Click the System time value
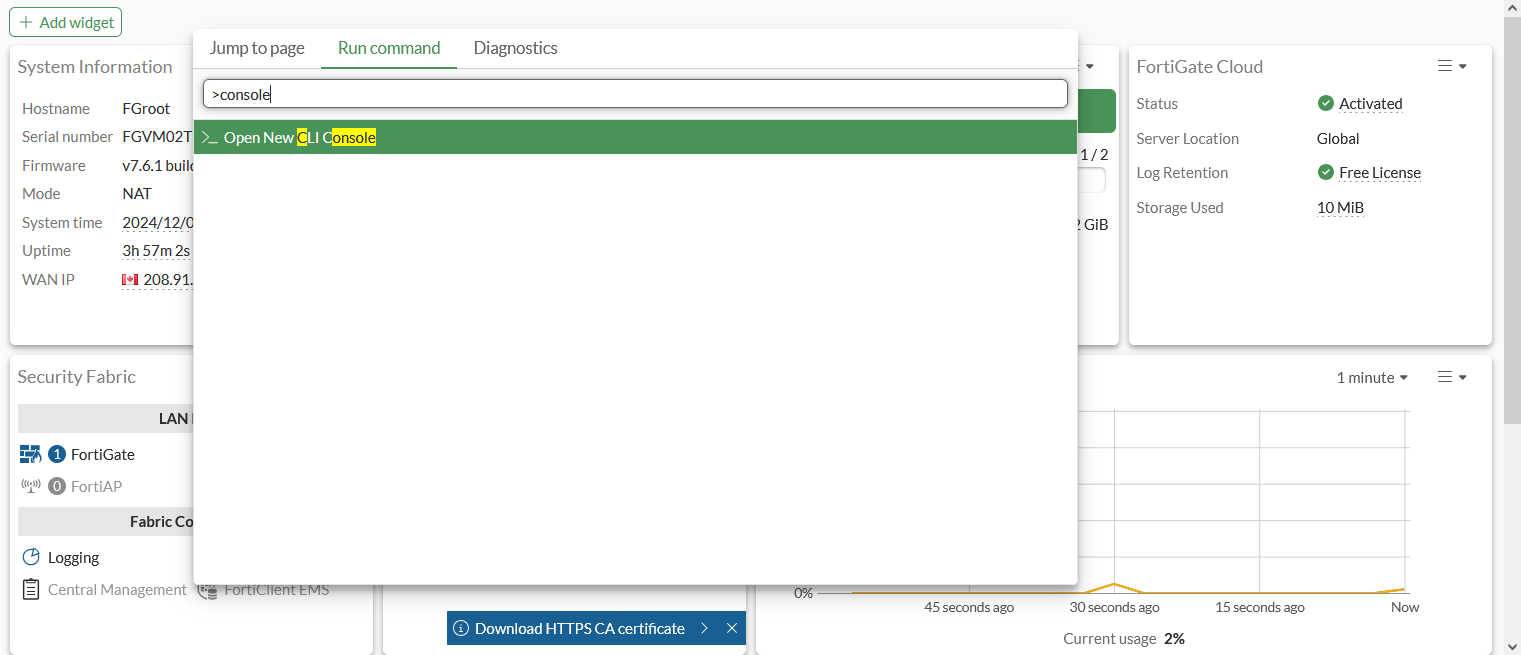1521x655 pixels. (x=157, y=222)
